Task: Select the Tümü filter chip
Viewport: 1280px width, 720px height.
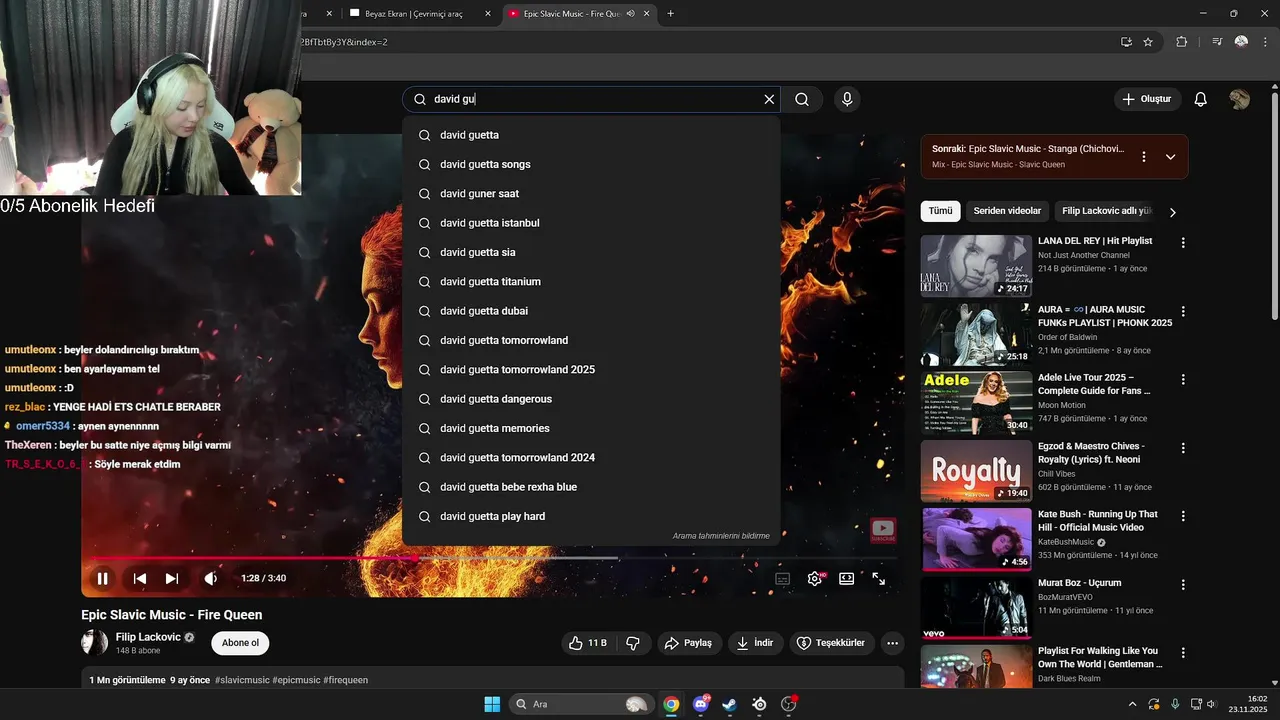Action: [x=940, y=211]
